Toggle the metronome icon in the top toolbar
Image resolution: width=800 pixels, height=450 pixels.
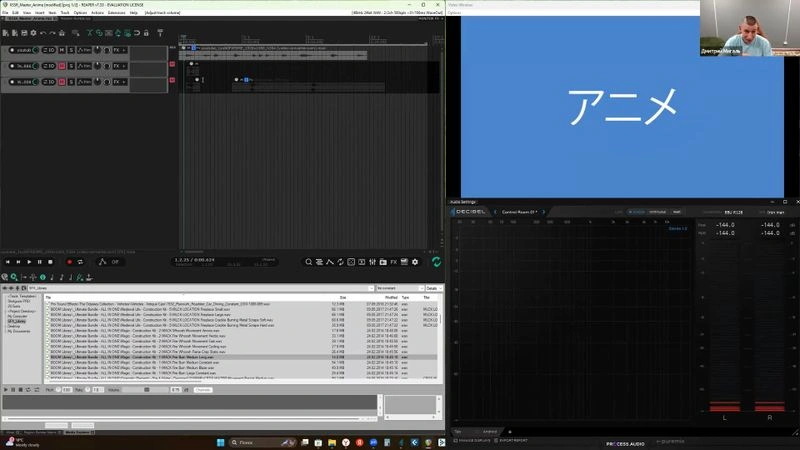(160, 33)
